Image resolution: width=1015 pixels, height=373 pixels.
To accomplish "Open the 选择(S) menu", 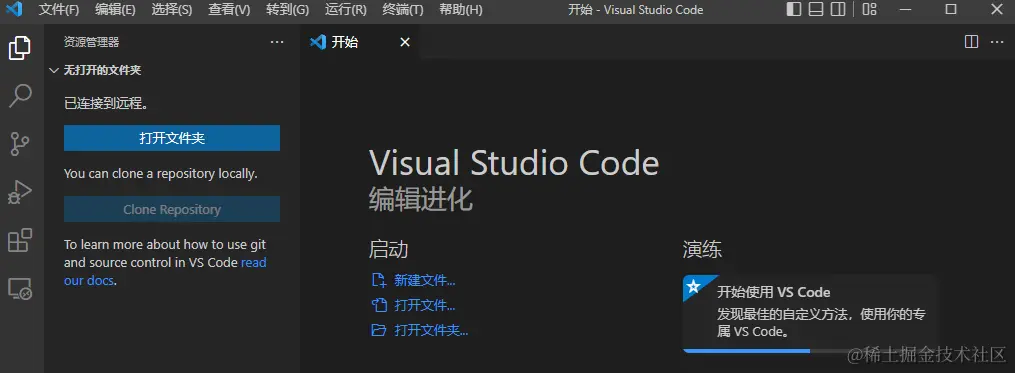I will [x=172, y=10].
